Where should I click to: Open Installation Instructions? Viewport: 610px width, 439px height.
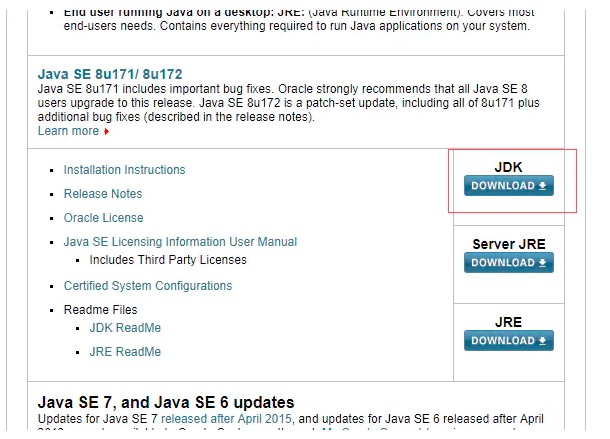tap(124, 170)
